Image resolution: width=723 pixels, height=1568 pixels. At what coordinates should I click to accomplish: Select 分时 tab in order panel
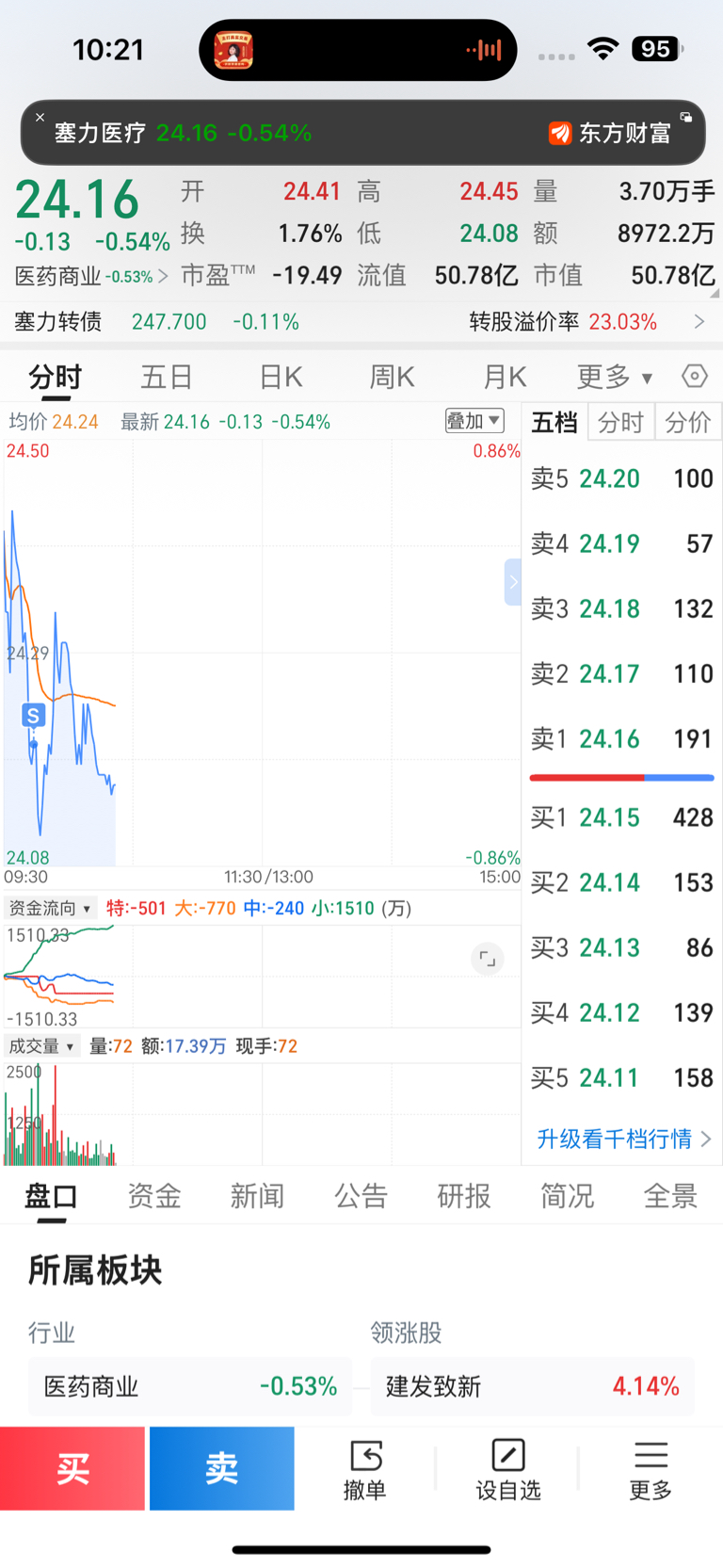(x=621, y=422)
